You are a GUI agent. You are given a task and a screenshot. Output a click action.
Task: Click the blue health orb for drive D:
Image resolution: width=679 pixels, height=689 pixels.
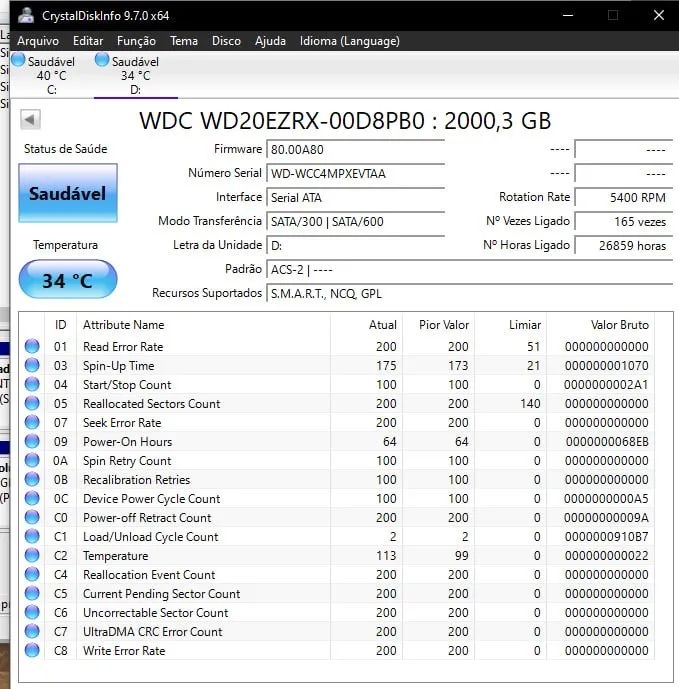point(102,60)
